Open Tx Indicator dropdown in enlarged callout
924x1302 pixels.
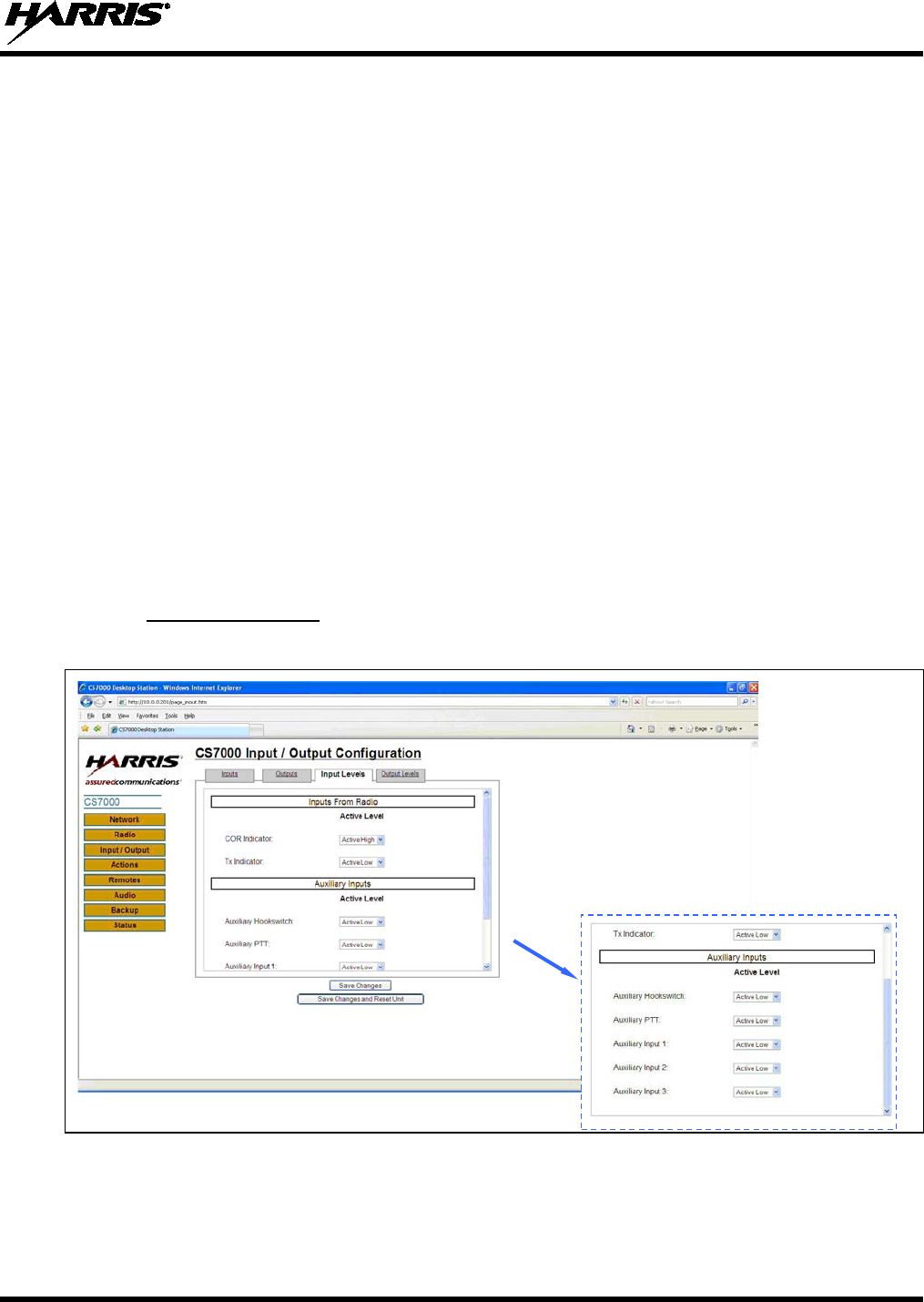[x=757, y=935]
